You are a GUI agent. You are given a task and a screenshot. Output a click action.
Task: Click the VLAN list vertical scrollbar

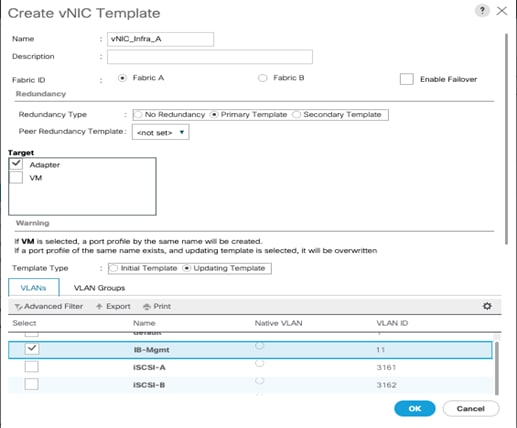click(497, 368)
